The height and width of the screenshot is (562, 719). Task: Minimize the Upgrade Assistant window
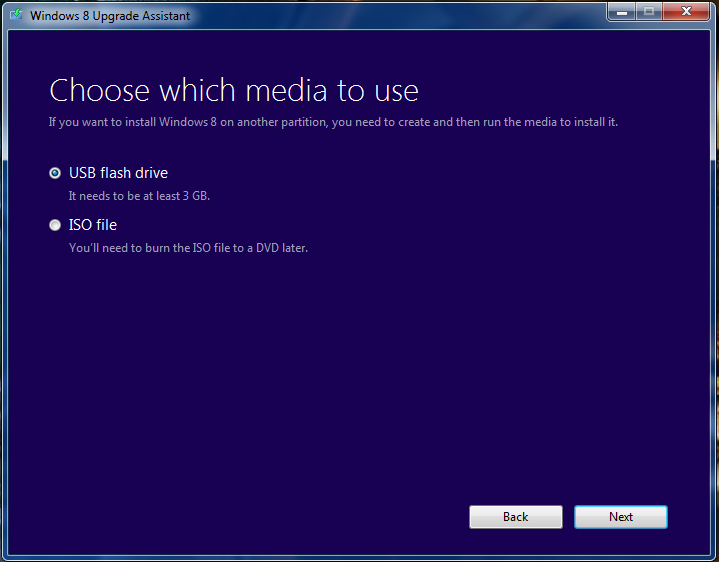tap(622, 11)
